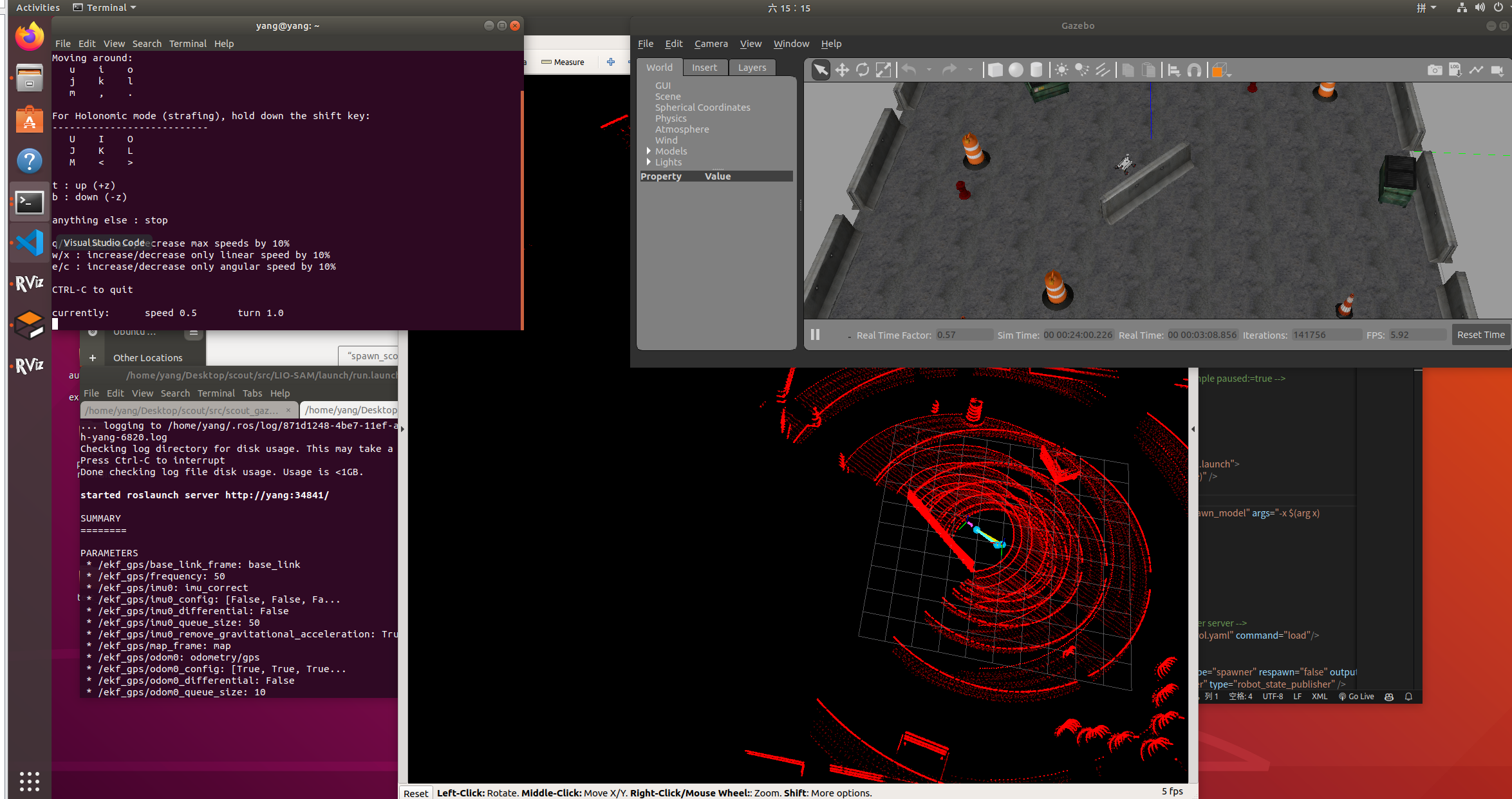Open the Plot graph icon in Gazebo
Screen dimensions: 1512x799
(1476, 70)
